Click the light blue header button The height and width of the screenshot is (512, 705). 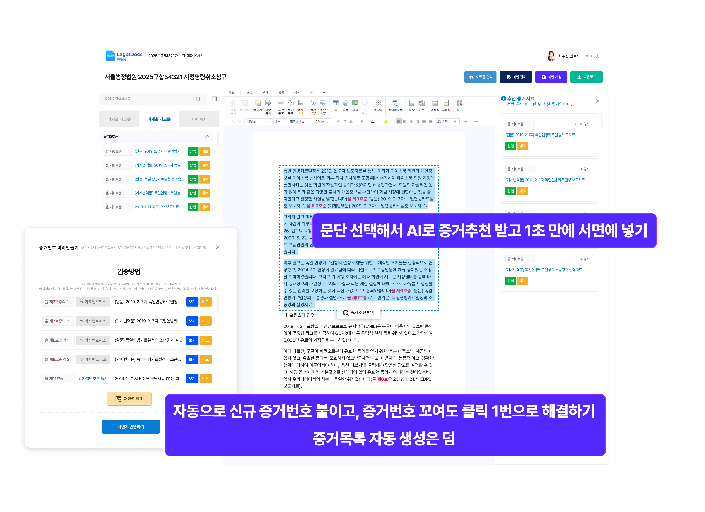tap(480, 77)
